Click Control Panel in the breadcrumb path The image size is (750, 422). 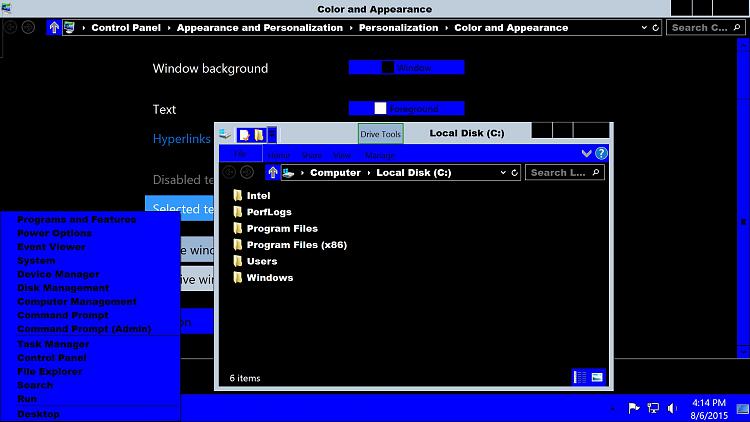pos(126,28)
